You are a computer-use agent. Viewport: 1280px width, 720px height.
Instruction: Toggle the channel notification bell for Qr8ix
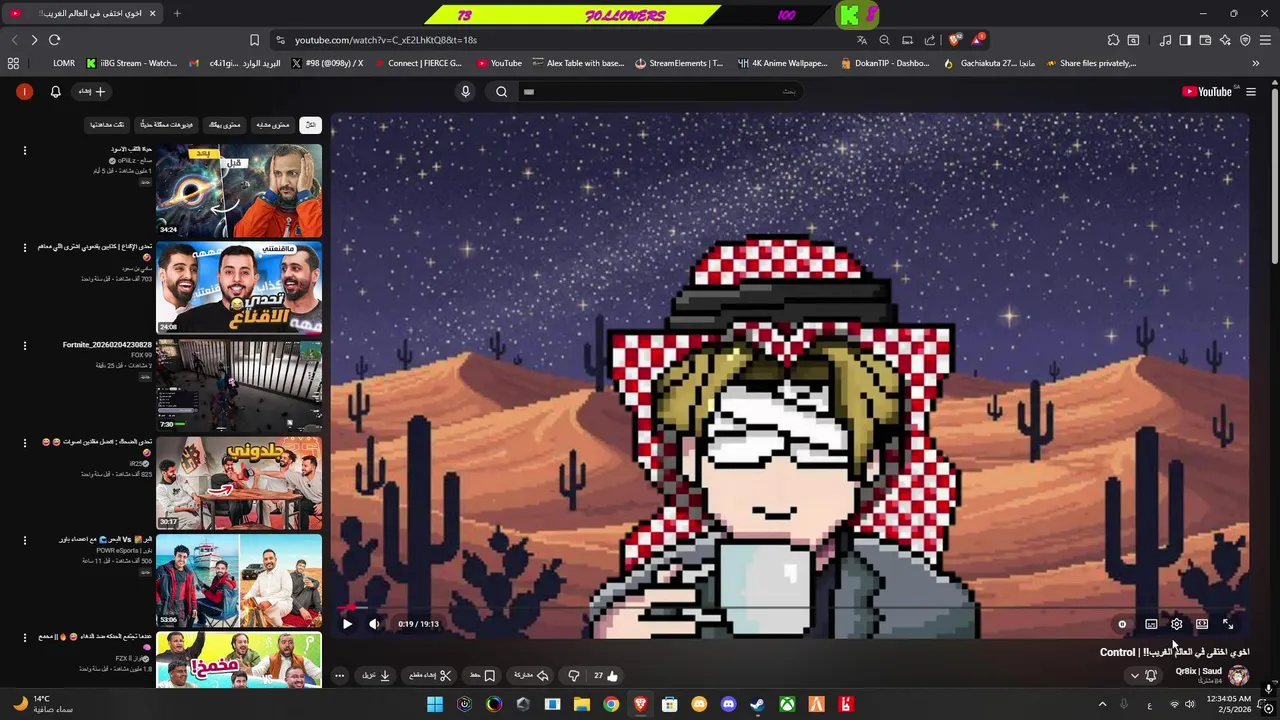[1151, 675]
